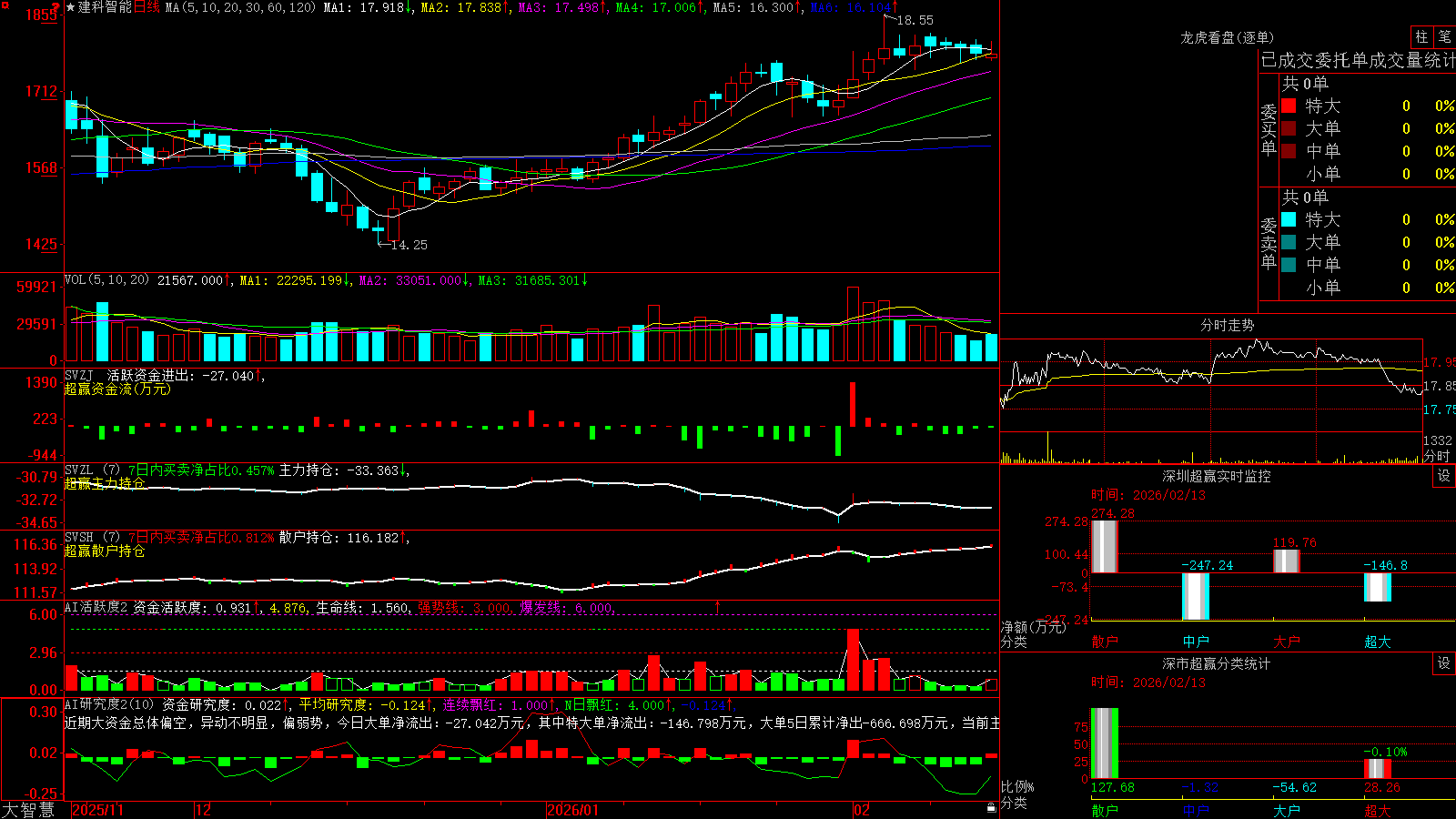Click the 深圳超赢实时监控 panel title
This screenshot has height=819, width=1456.
[x=1217, y=476]
